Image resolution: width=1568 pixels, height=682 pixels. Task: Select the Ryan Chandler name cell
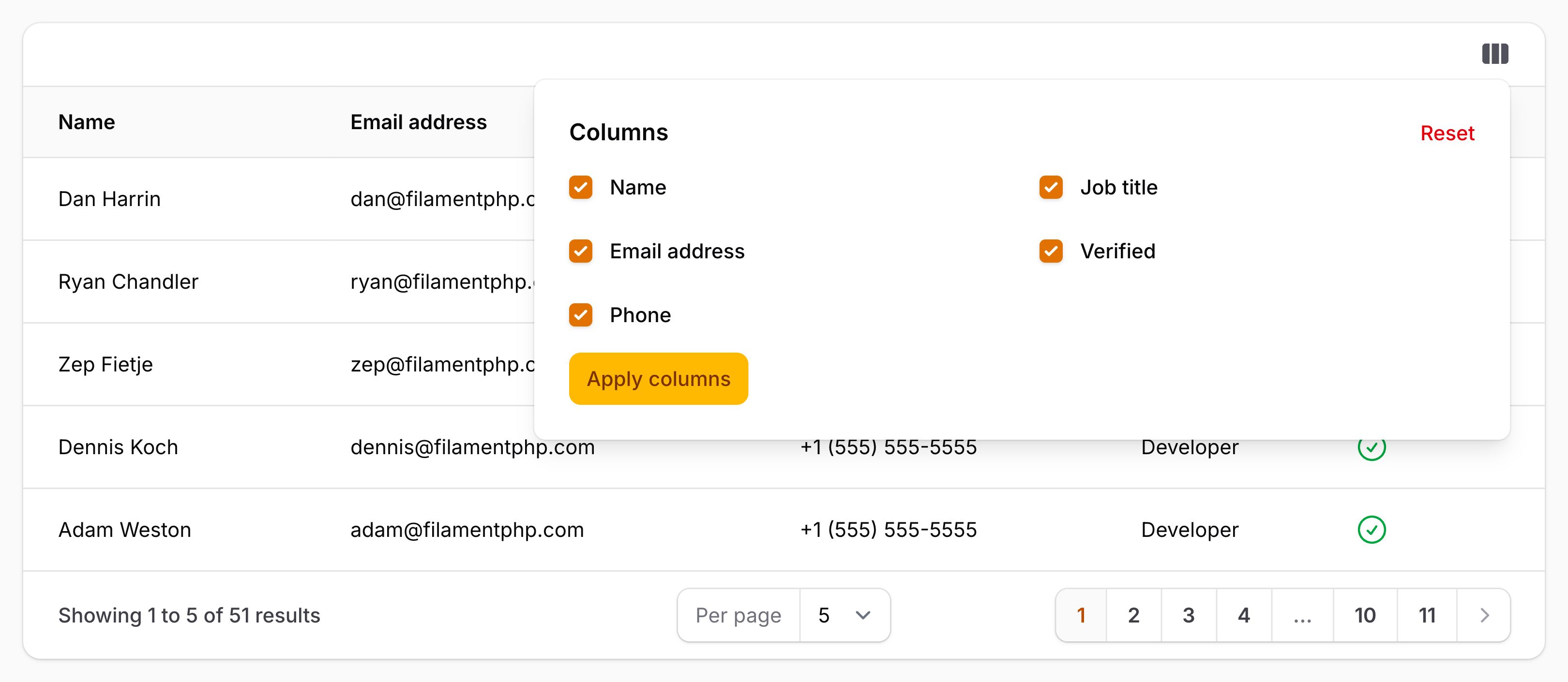pyautogui.click(x=128, y=282)
